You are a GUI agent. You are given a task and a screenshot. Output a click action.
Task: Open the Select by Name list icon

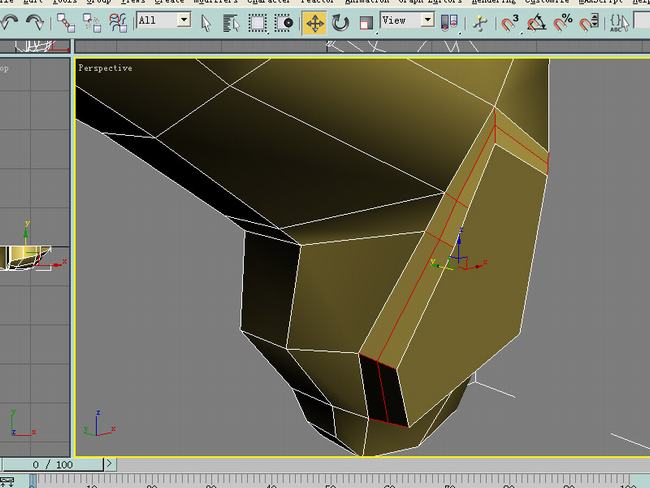[x=231, y=23]
